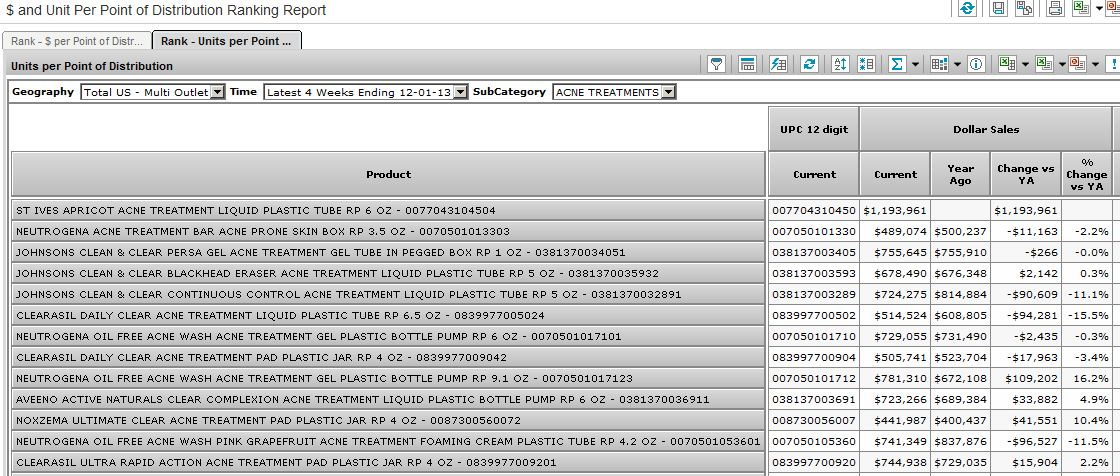
Task: Click the refresh icon left of the save icon
Action: (967, 9)
